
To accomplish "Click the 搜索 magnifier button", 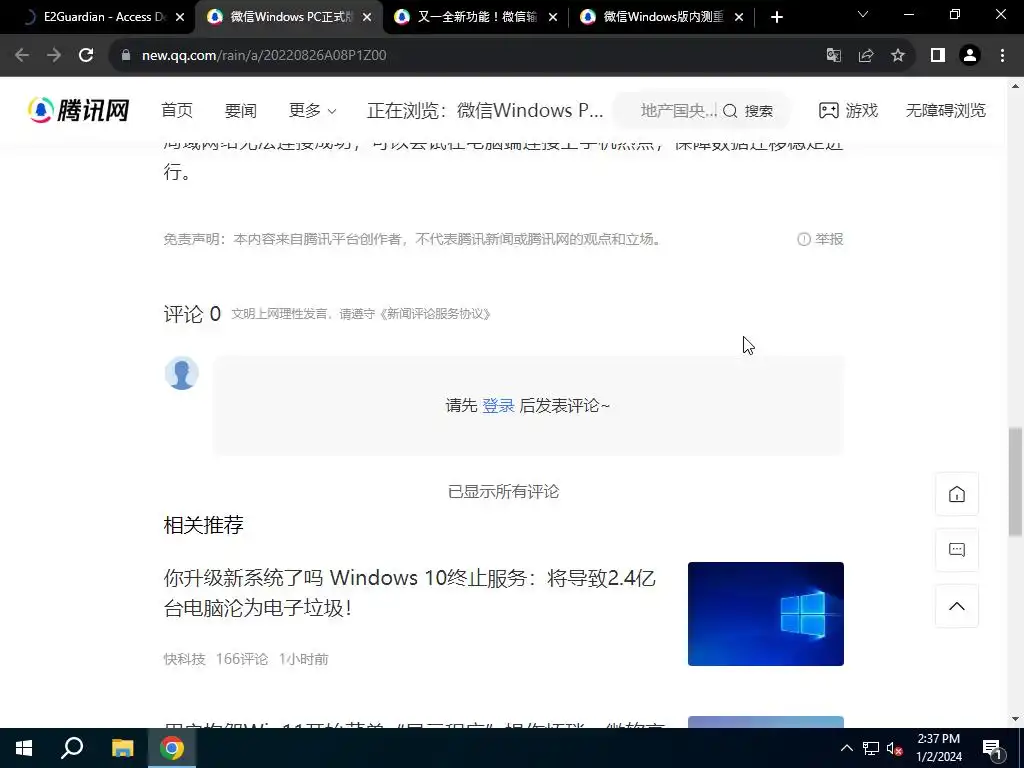I will point(748,111).
